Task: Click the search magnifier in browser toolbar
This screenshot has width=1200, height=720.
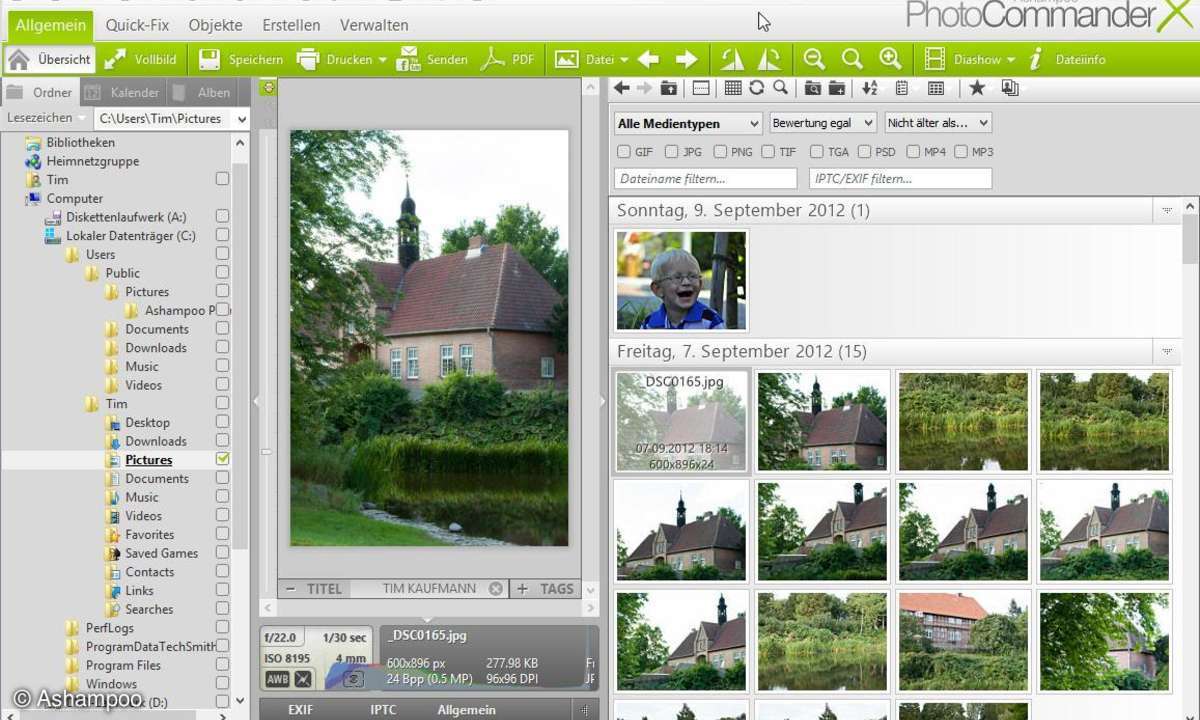Action: tap(780, 88)
